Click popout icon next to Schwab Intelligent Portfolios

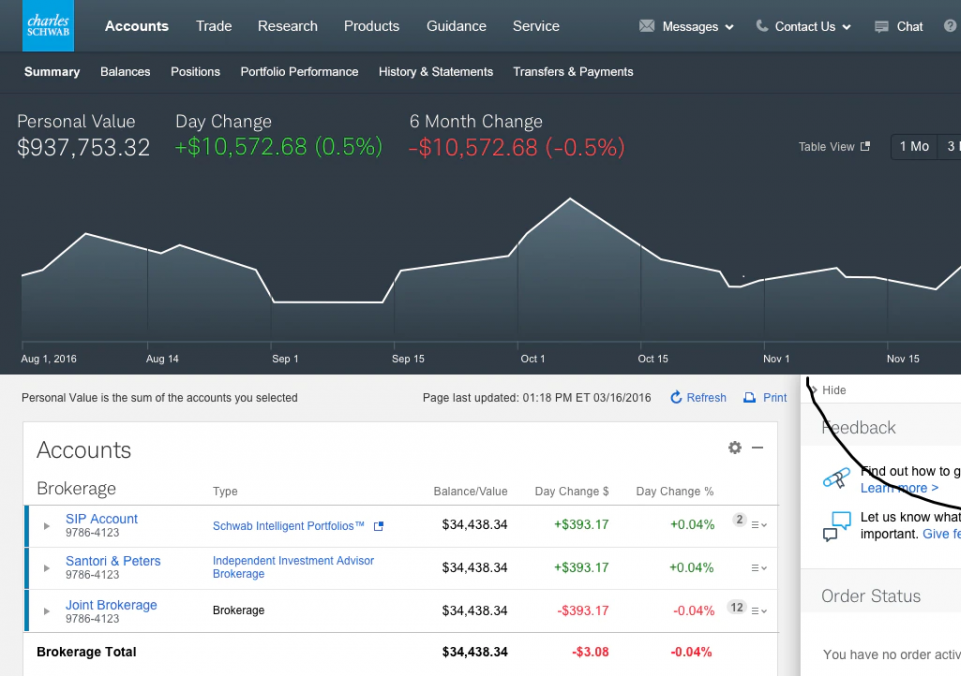click(378, 526)
